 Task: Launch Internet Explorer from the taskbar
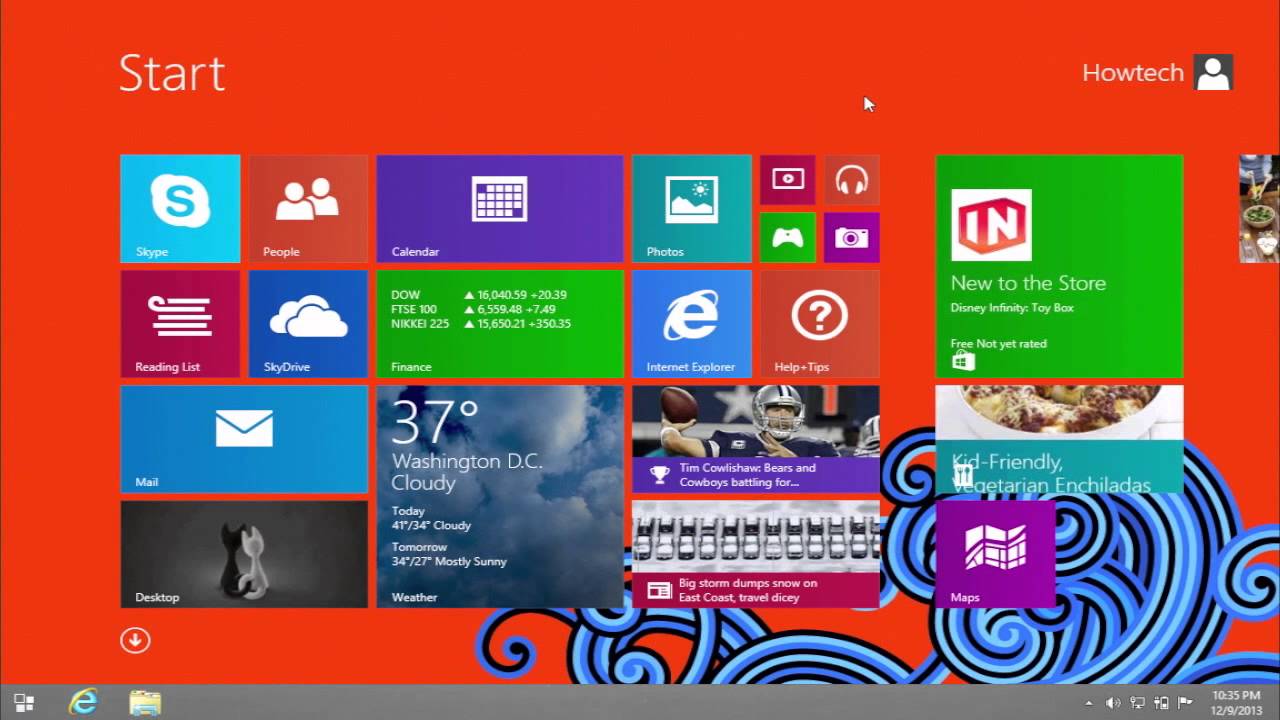point(83,702)
